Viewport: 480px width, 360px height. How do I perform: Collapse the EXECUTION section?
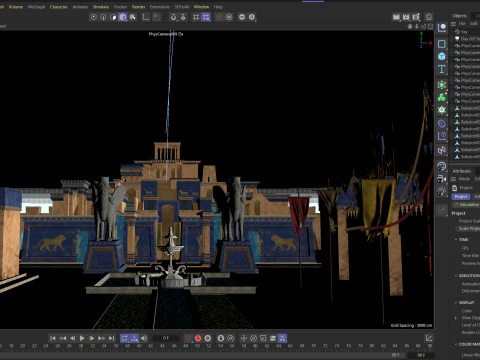tap(456, 276)
